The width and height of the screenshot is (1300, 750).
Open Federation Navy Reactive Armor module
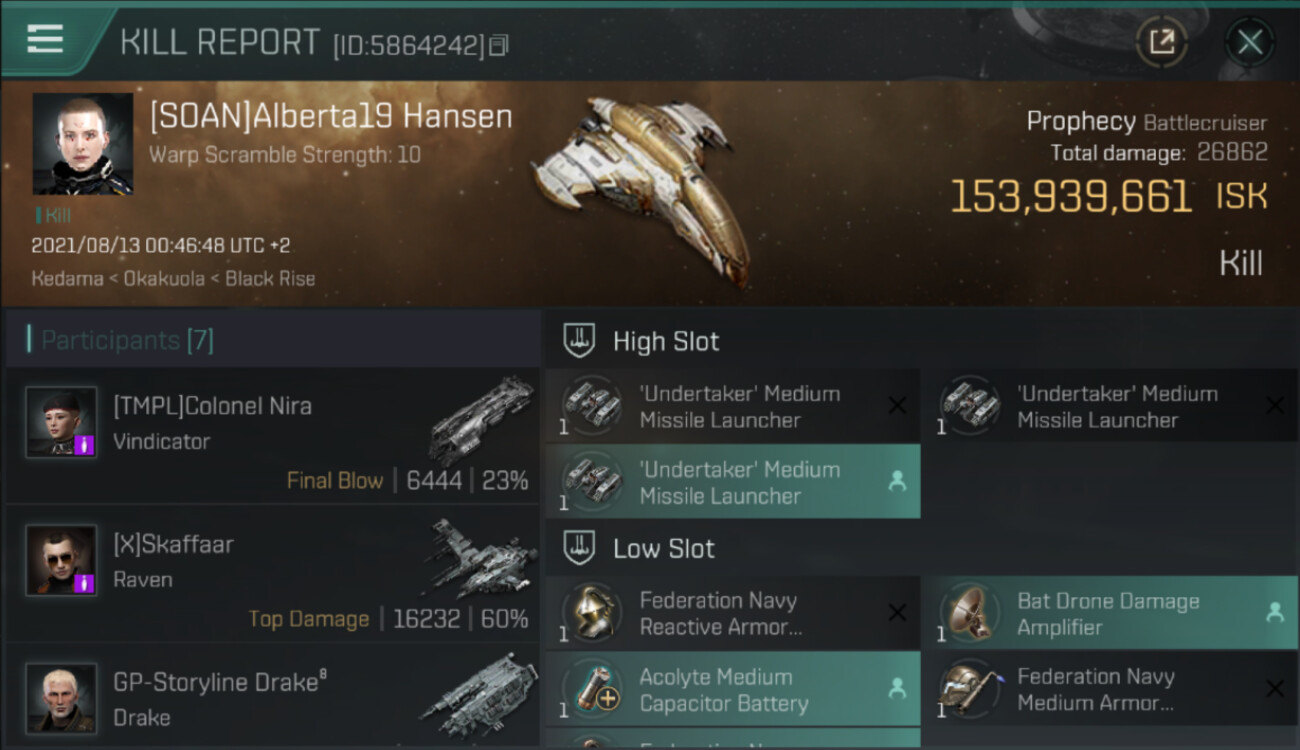pyautogui.click(x=733, y=614)
